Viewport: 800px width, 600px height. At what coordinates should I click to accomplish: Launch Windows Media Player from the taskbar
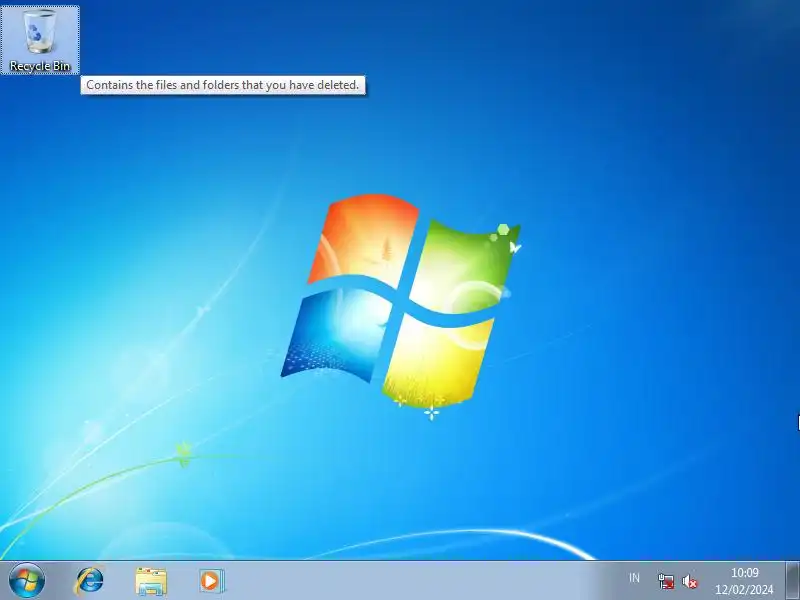211,581
